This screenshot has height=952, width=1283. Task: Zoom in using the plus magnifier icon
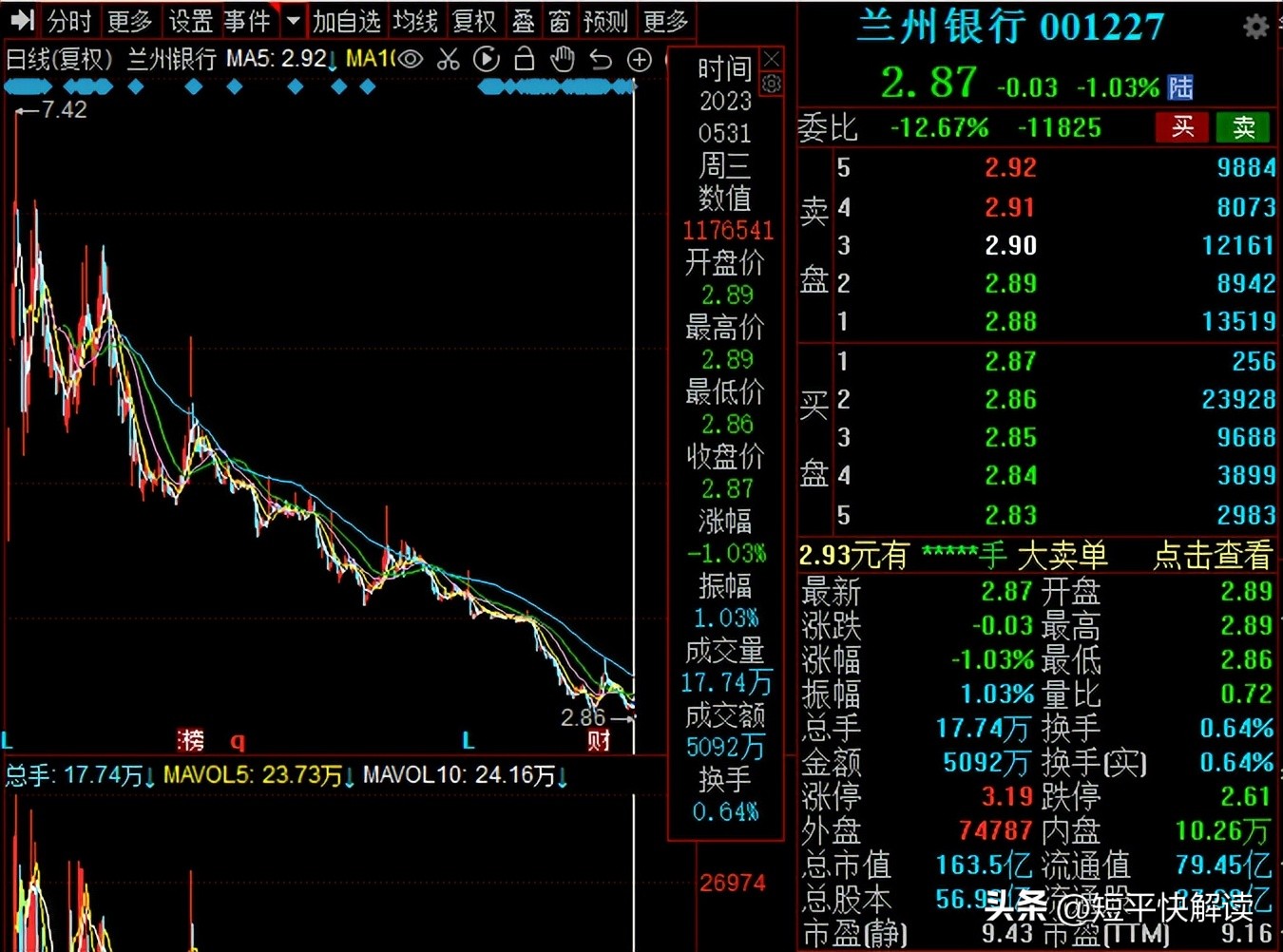[638, 59]
